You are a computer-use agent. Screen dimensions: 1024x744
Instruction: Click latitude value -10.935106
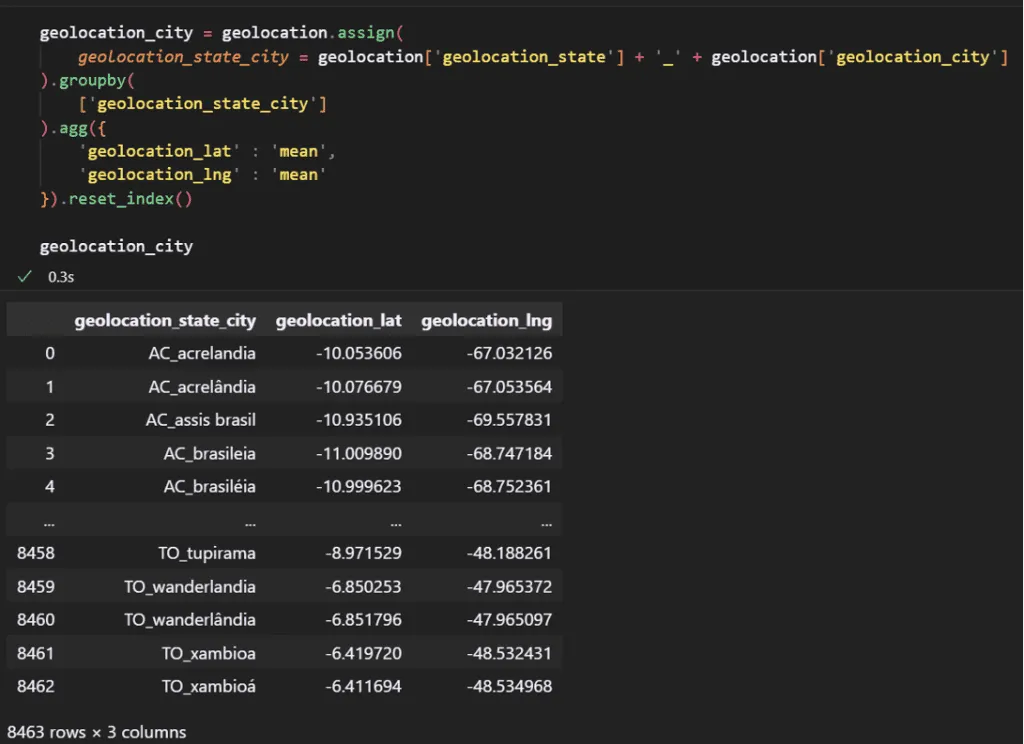pyautogui.click(x=359, y=420)
